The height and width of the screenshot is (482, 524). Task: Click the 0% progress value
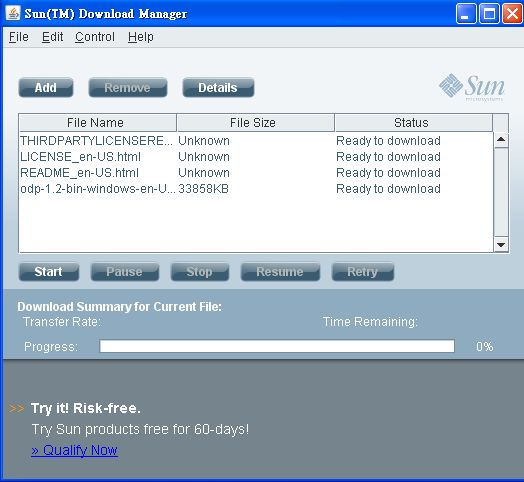point(485,347)
